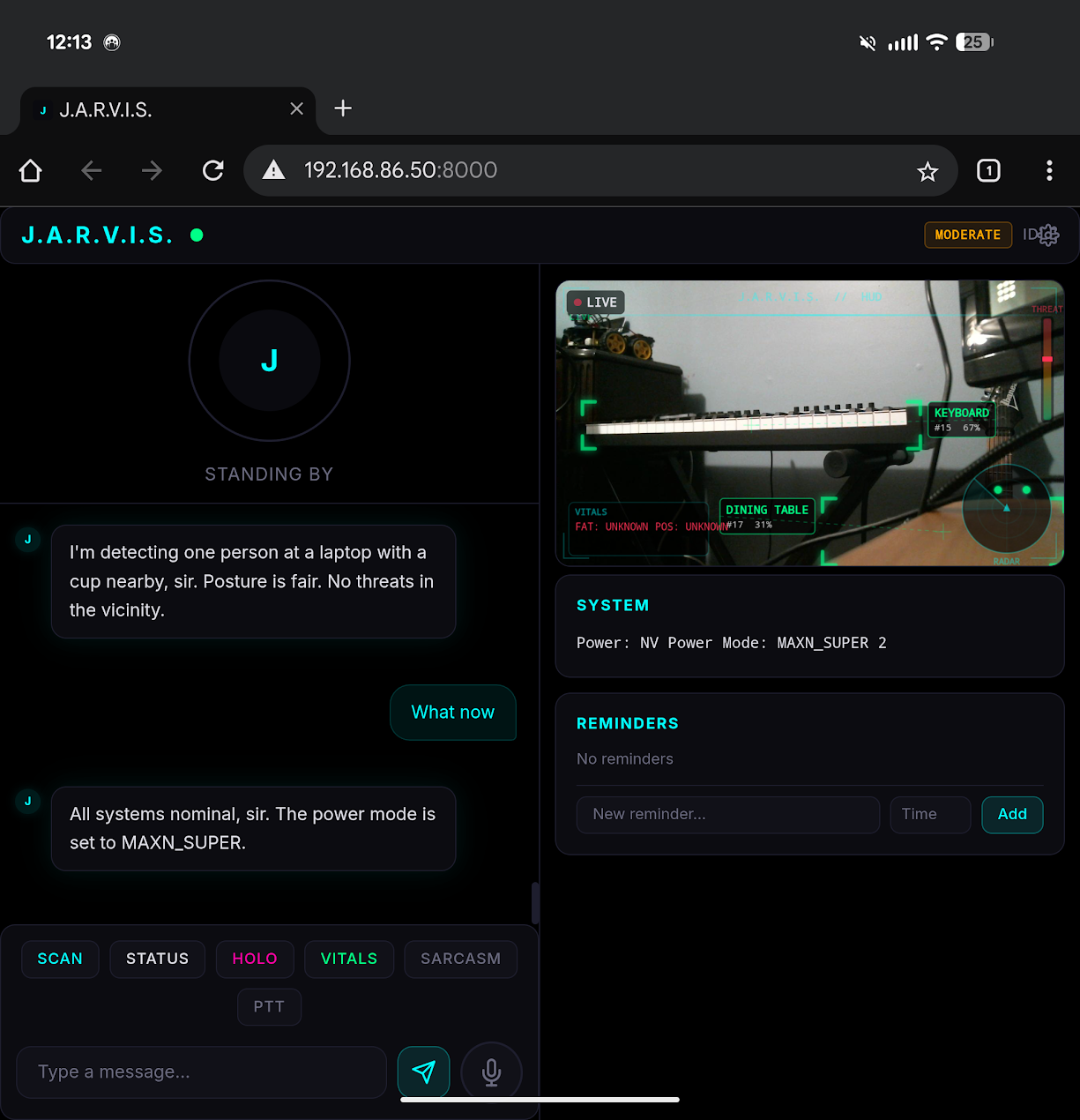
Task: Run a SCAN from the quick actions
Action: [x=59, y=959]
